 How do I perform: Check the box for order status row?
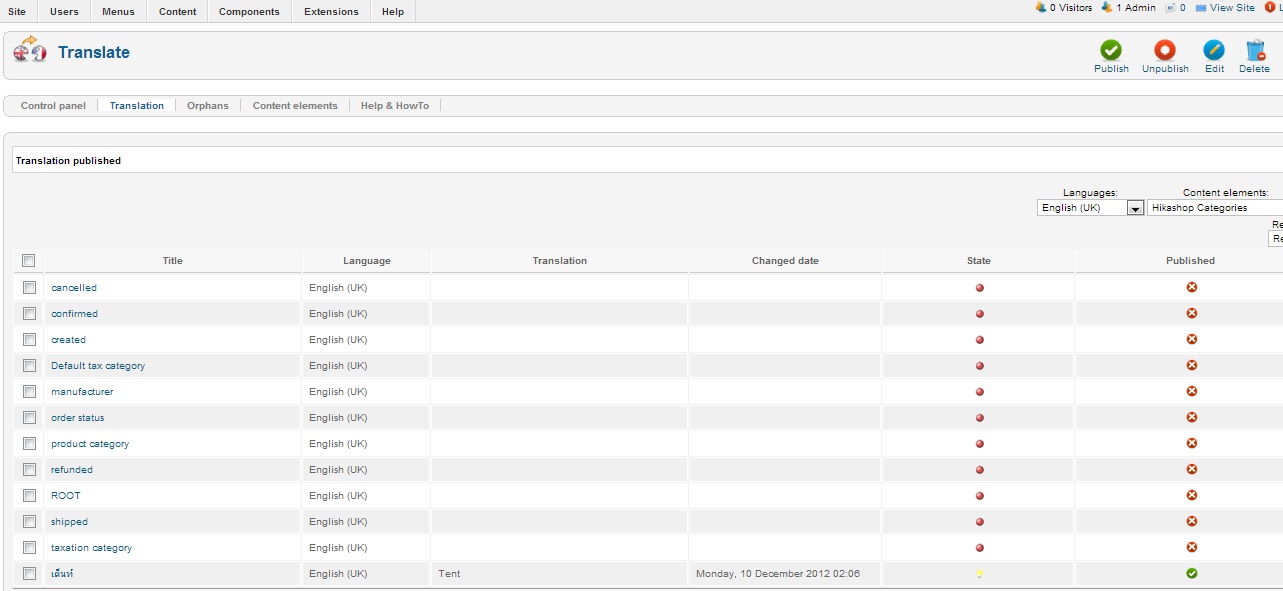(x=29, y=417)
